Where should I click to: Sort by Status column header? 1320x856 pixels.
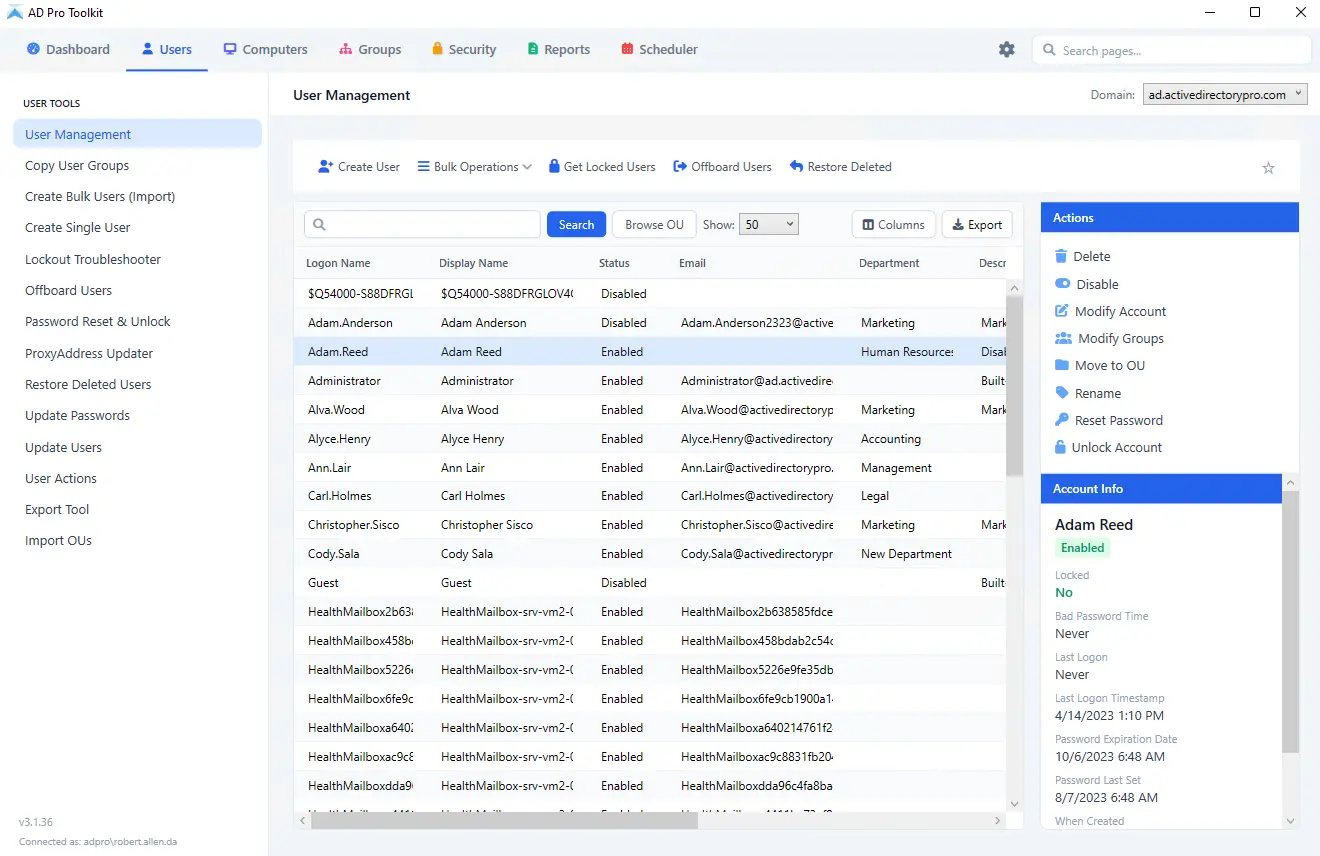pyautogui.click(x=614, y=263)
